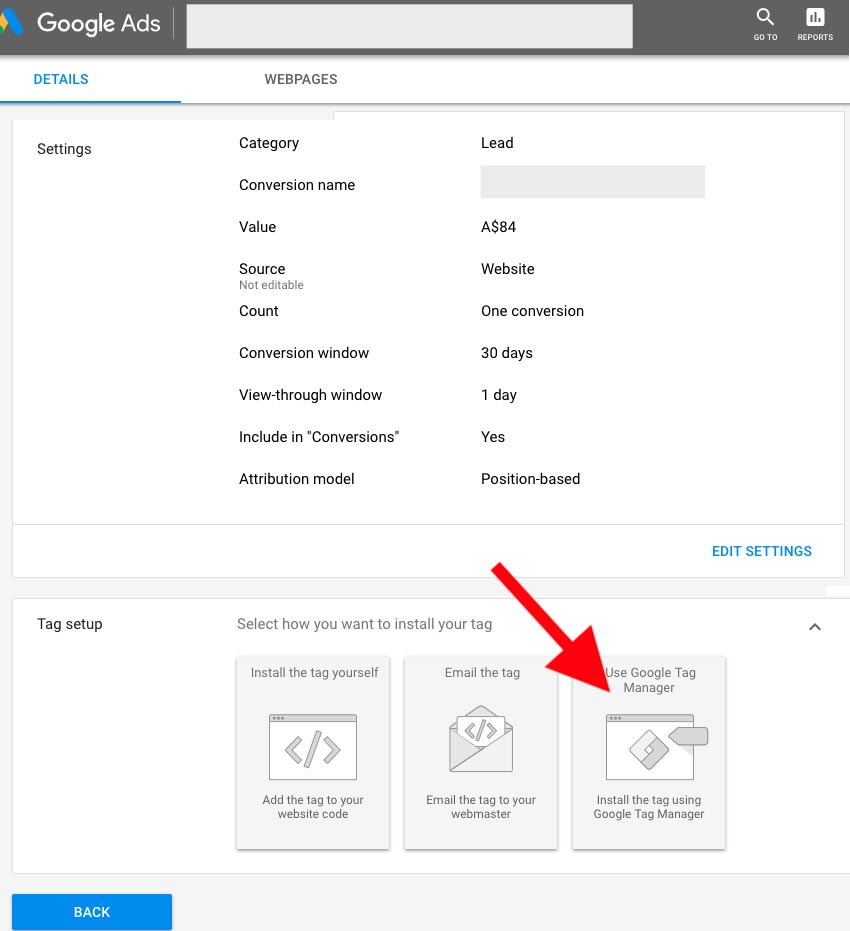The width and height of the screenshot is (850, 931).
Task: Collapse the Tag setup section chevron
Action: pos(815,627)
